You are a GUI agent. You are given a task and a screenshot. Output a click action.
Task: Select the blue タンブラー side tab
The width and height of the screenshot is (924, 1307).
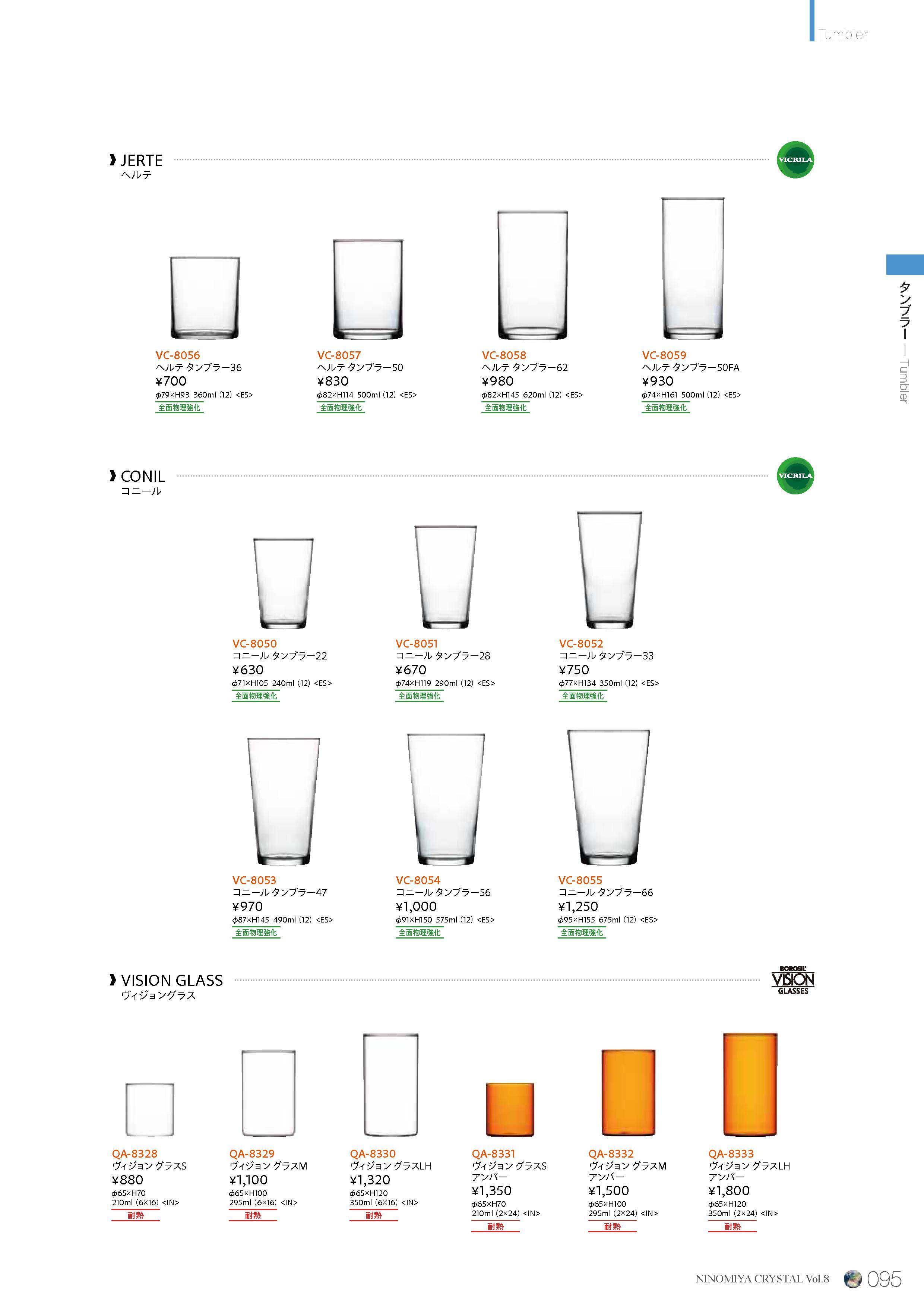click(x=905, y=265)
